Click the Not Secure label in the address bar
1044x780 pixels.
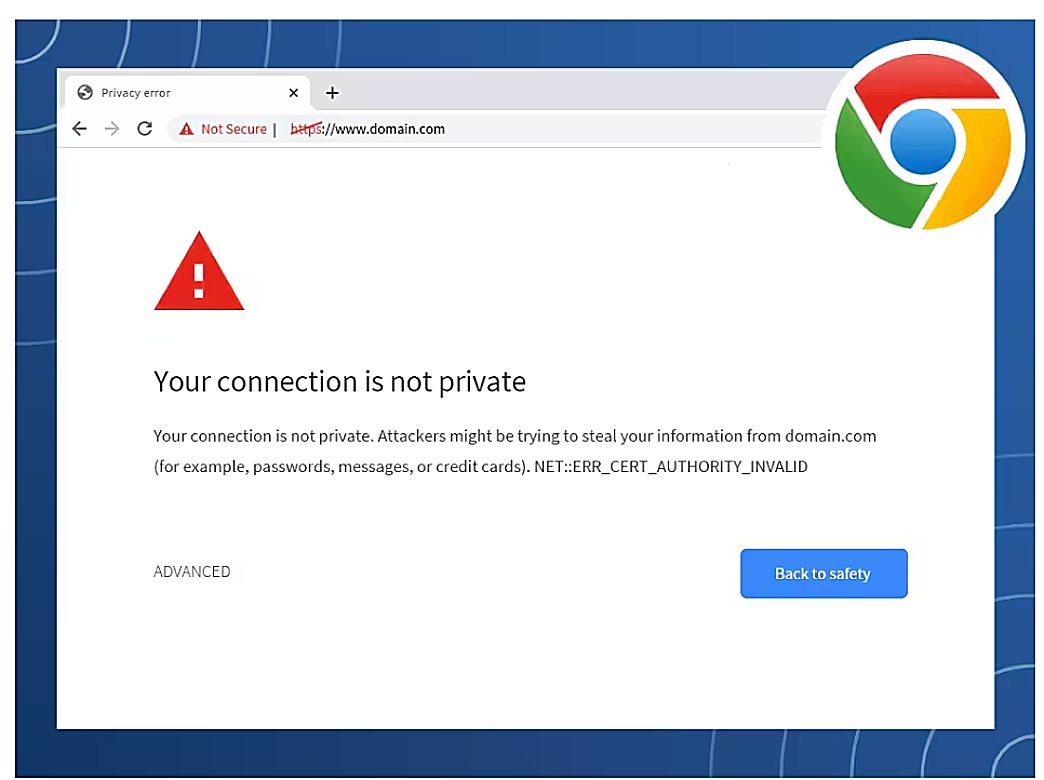tap(233, 129)
